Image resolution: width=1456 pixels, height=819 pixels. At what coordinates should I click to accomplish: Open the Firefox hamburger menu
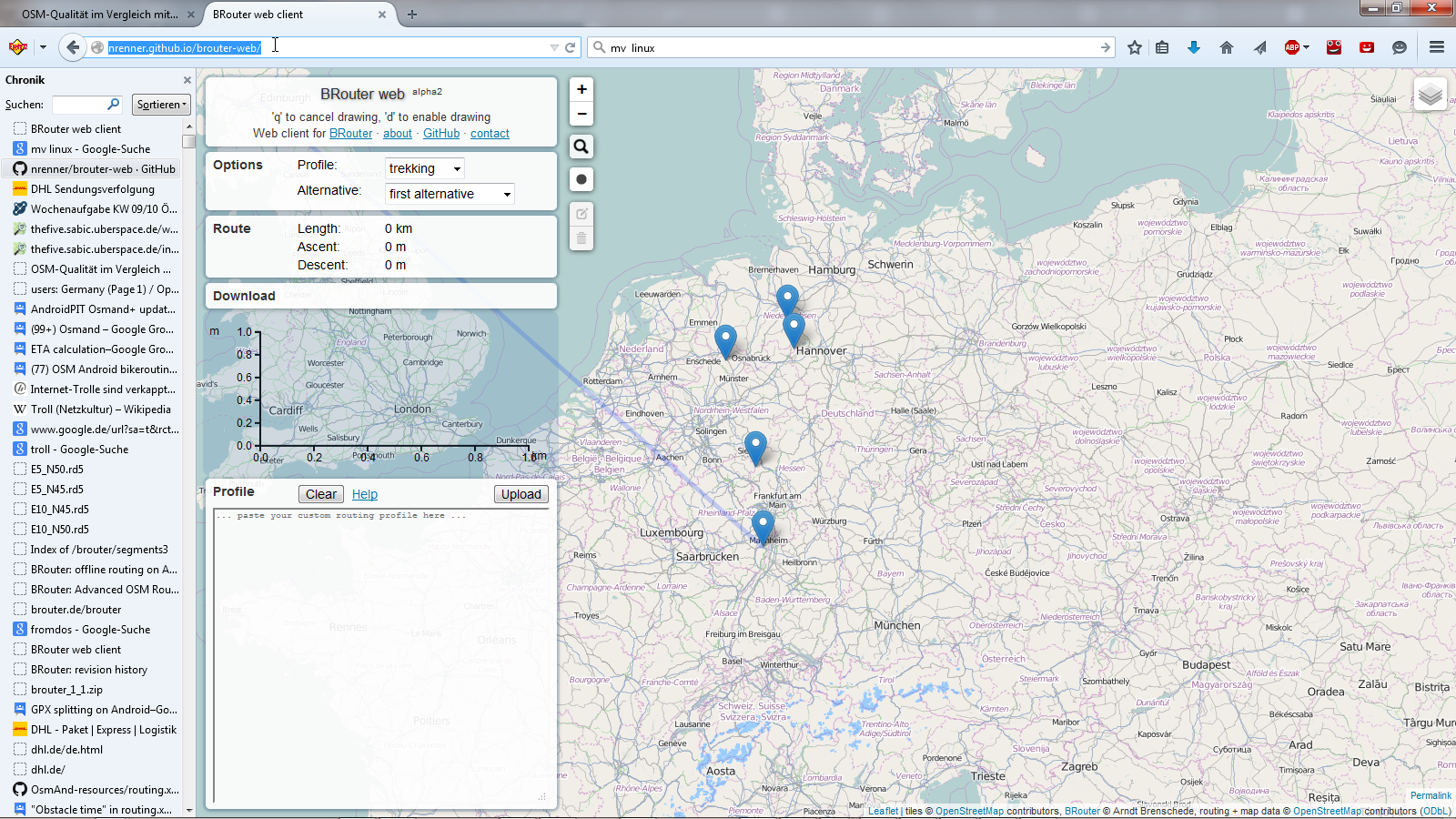click(1437, 47)
